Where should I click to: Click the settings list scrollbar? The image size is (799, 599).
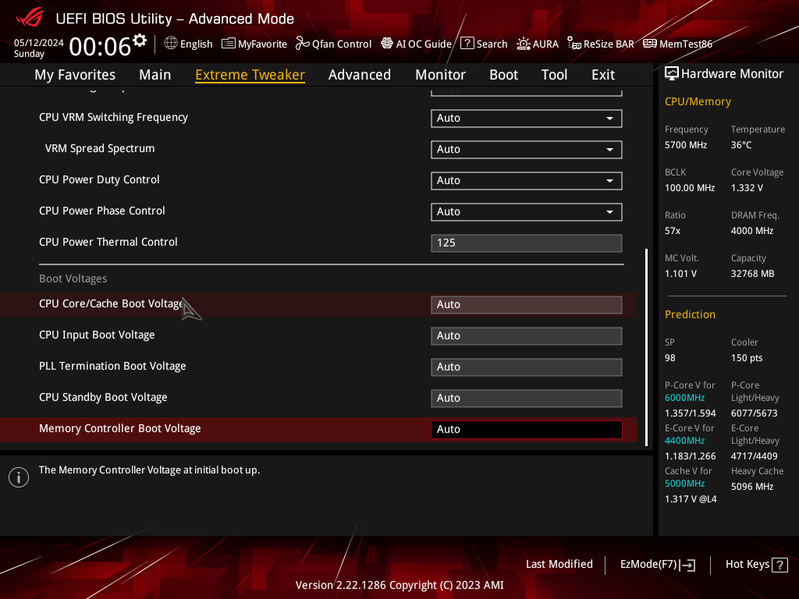pyautogui.click(x=646, y=347)
